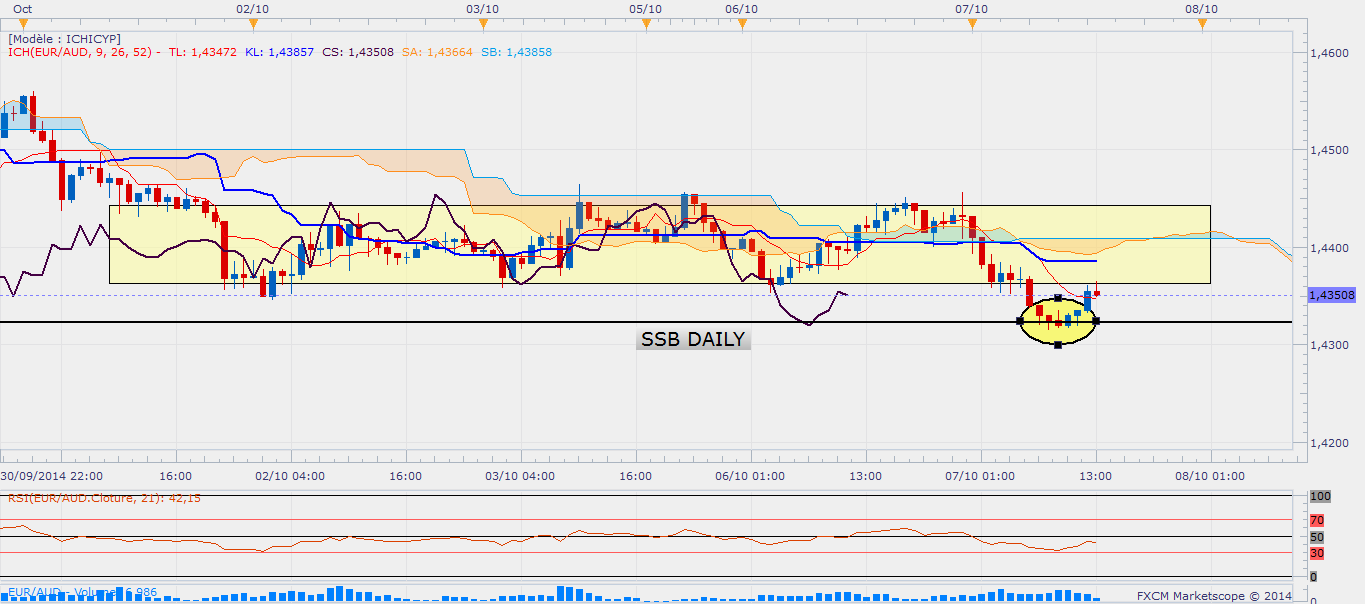Click the orange date marker under 03/10
Image resolution: width=1365 pixels, height=604 pixels.
[484, 23]
